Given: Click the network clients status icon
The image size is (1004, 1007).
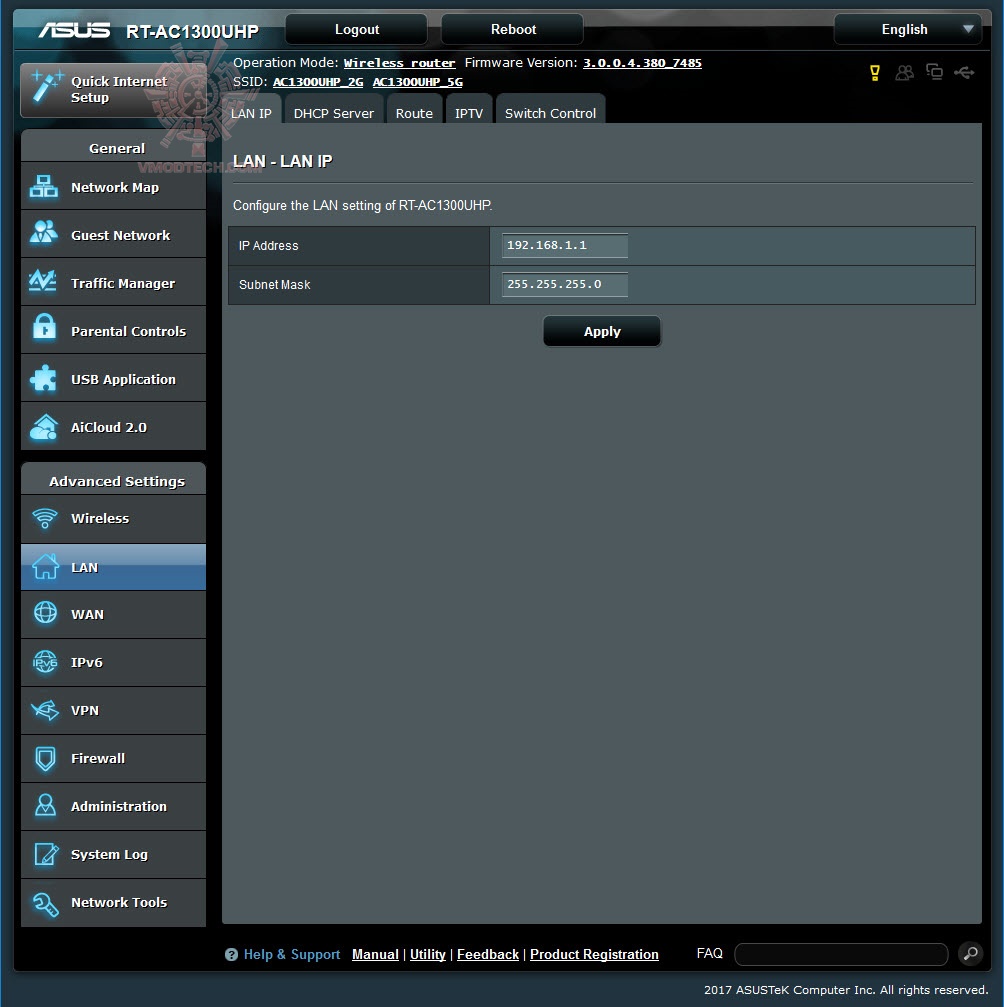Looking at the screenshot, I should [x=934, y=72].
